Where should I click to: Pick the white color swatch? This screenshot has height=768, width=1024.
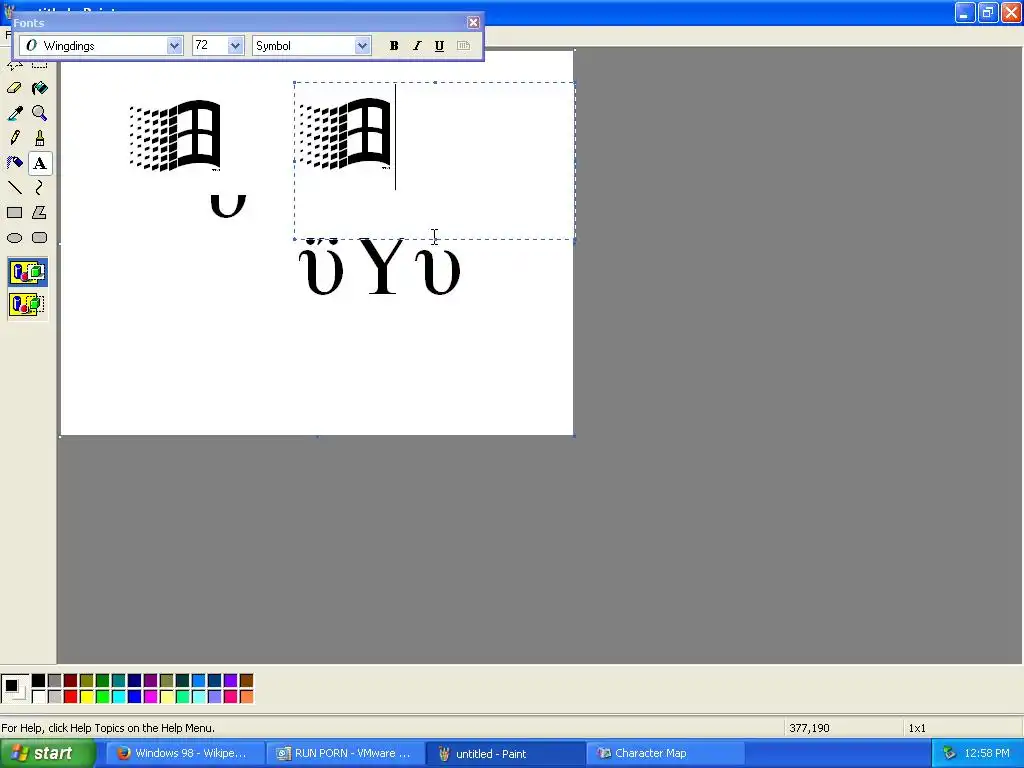pyautogui.click(x=39, y=697)
